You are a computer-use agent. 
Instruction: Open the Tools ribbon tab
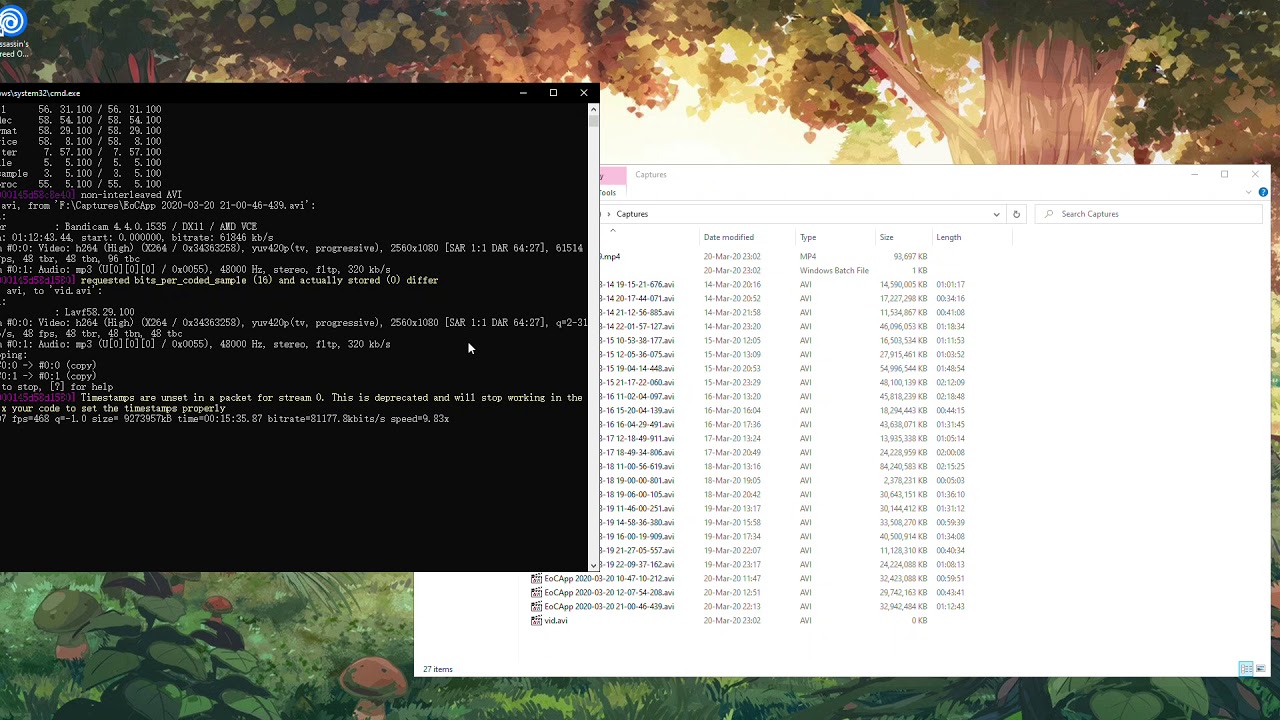[x=608, y=193]
